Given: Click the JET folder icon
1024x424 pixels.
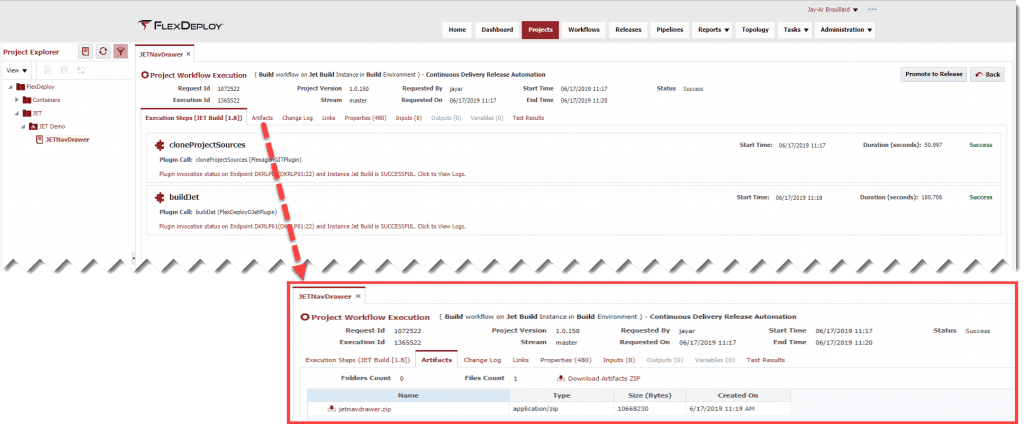Looking at the screenshot, I should [x=27, y=113].
